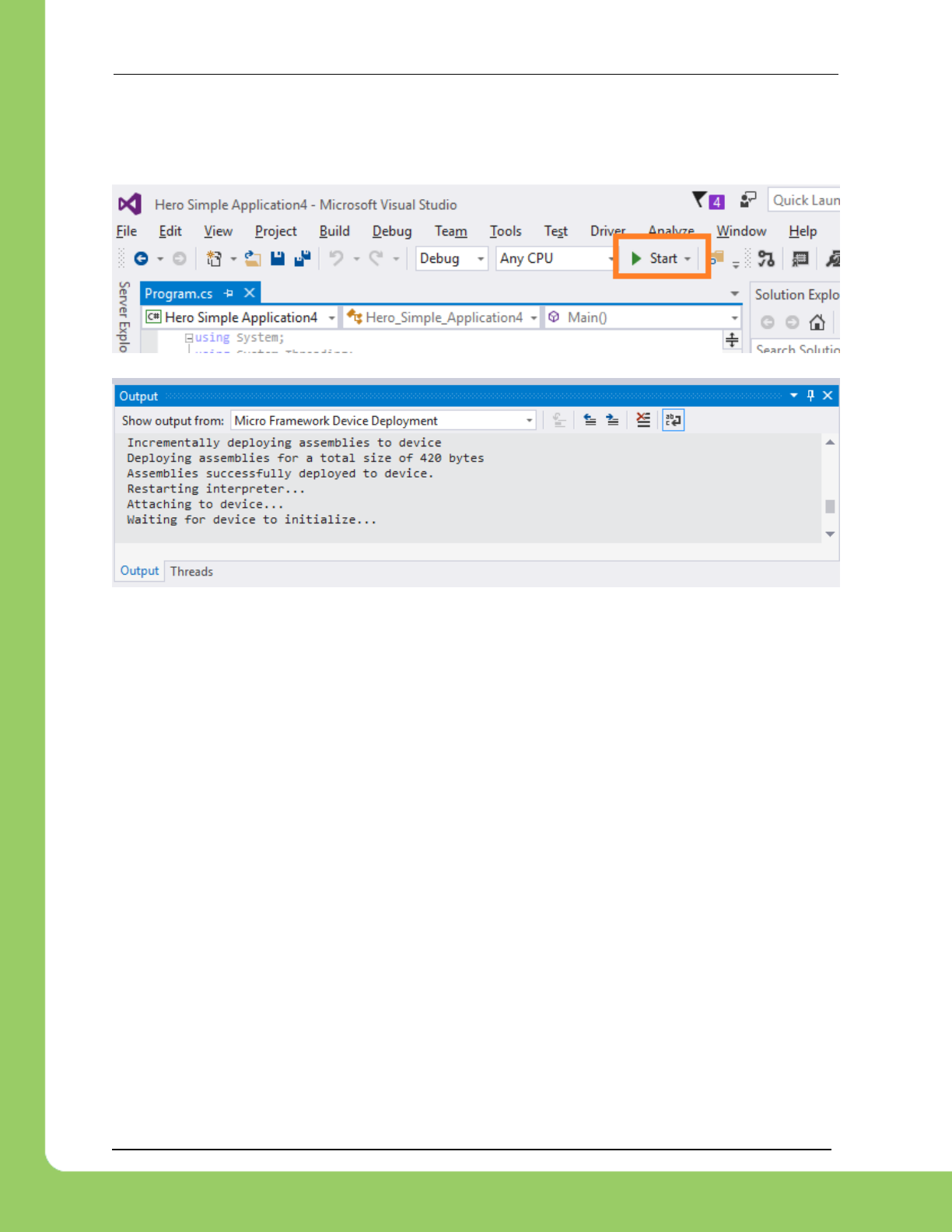This screenshot has width=952, height=1232.
Task: Click the Undo icon
Action: coord(336,257)
